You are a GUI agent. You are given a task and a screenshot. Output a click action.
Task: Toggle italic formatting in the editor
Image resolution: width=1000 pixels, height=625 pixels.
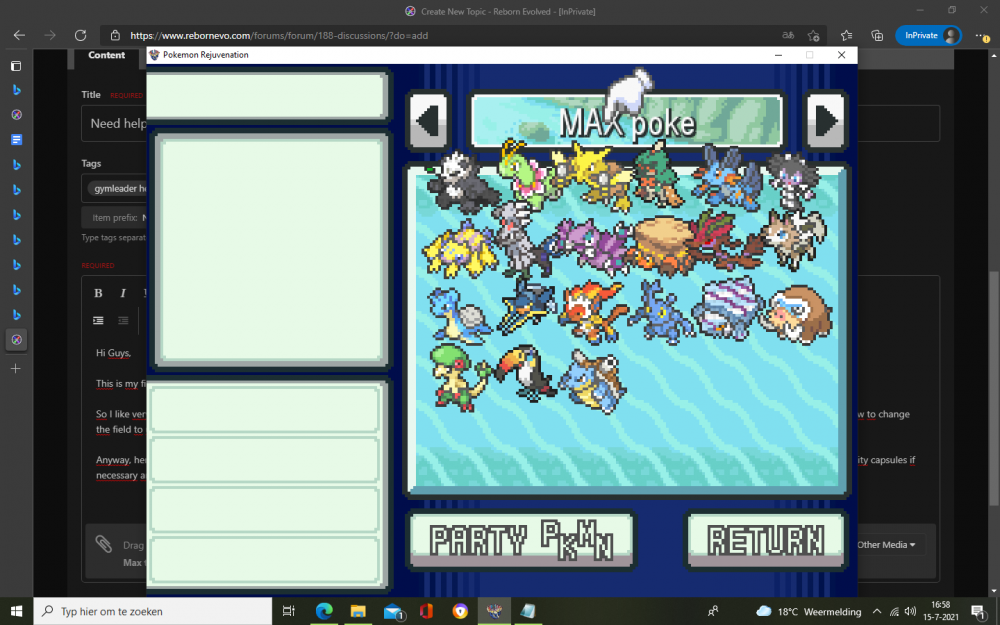click(x=122, y=293)
